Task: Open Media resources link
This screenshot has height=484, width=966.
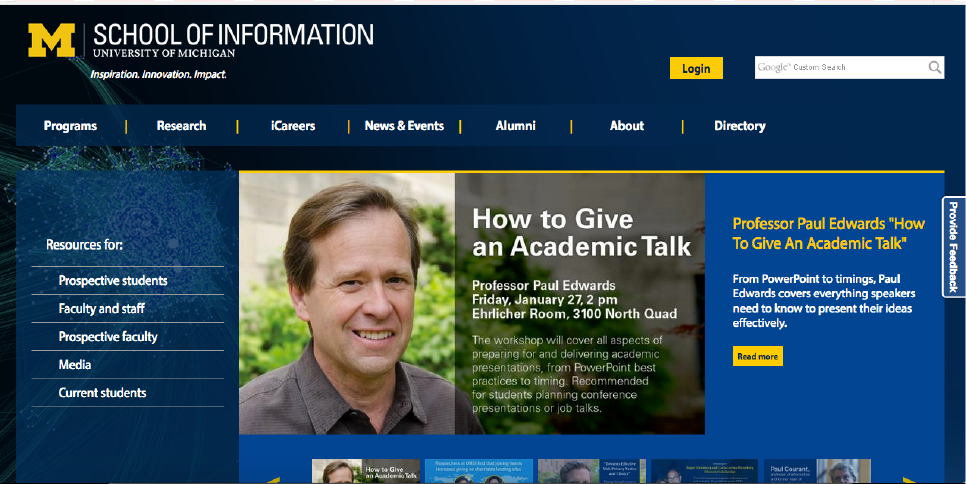Action: point(75,365)
